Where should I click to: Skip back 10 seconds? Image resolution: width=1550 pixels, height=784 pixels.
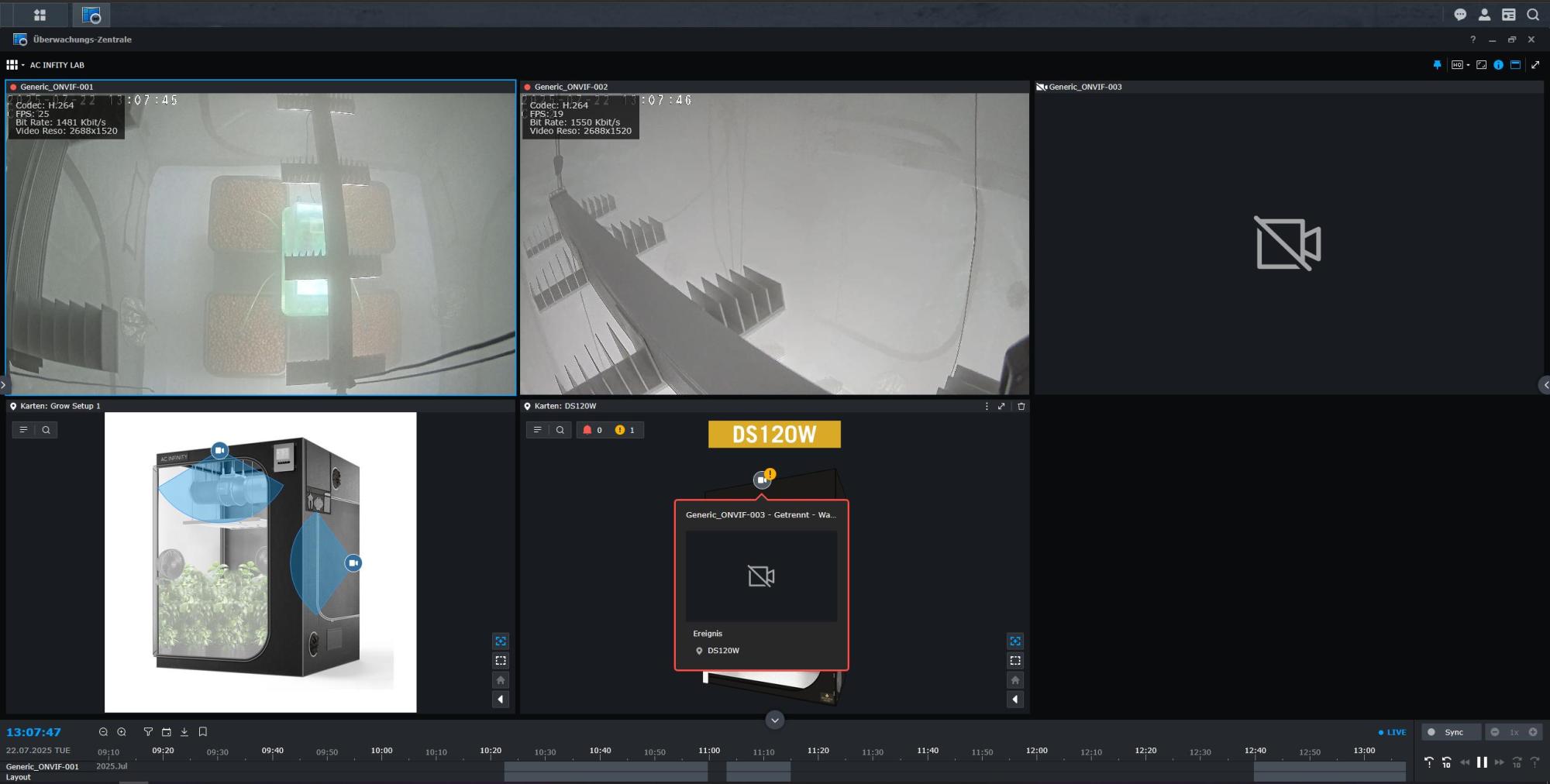tap(1446, 762)
